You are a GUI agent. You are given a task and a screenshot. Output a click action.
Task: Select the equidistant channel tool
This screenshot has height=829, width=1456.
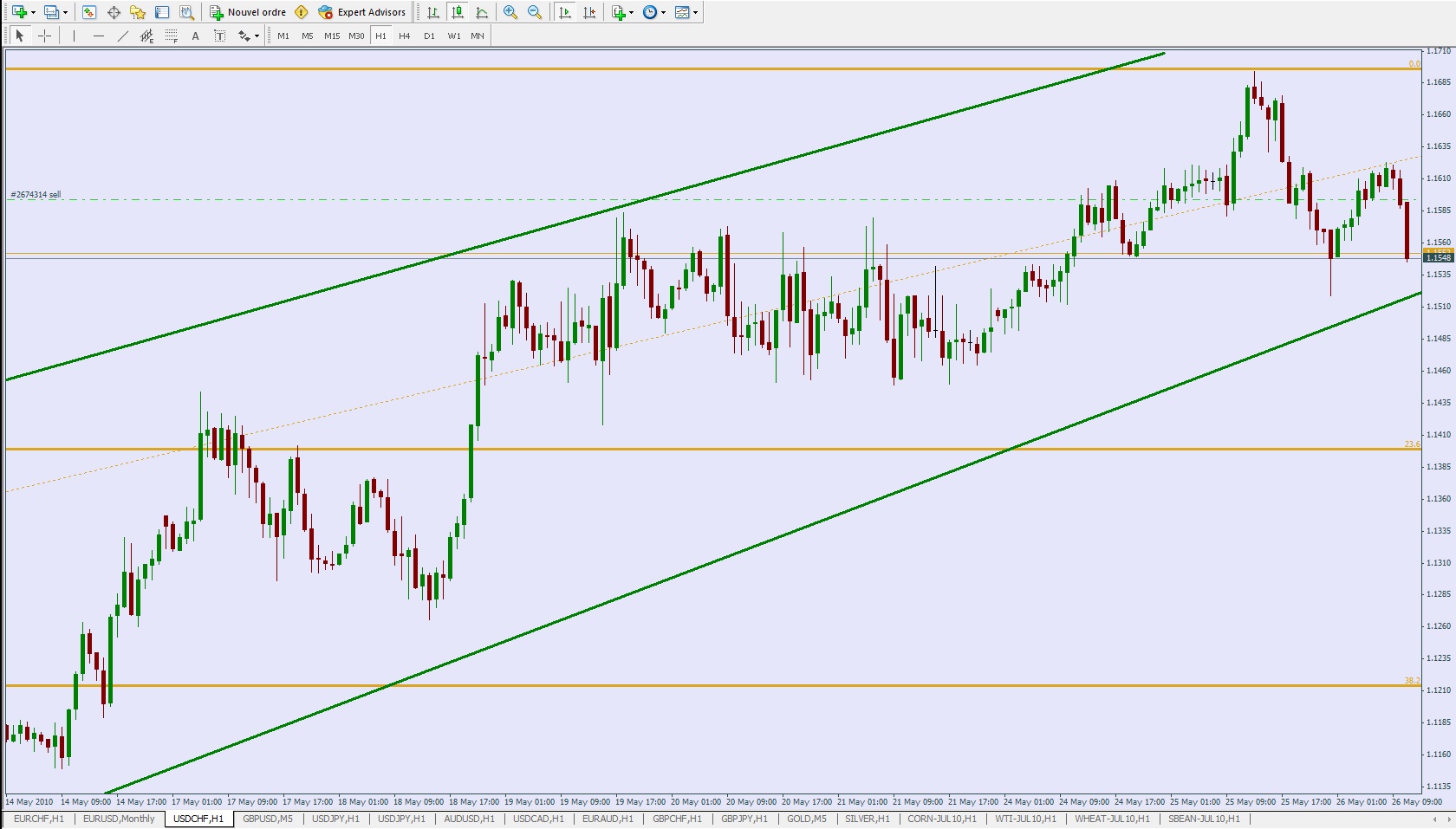[147, 36]
